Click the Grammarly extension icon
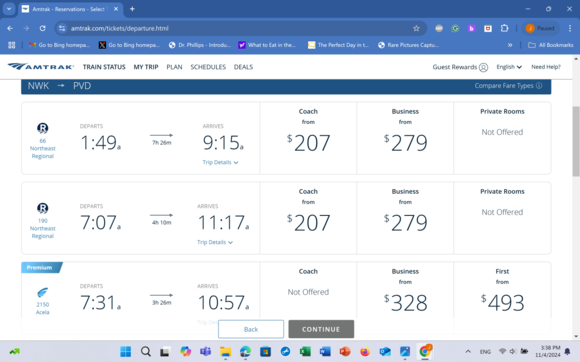 tap(455, 28)
